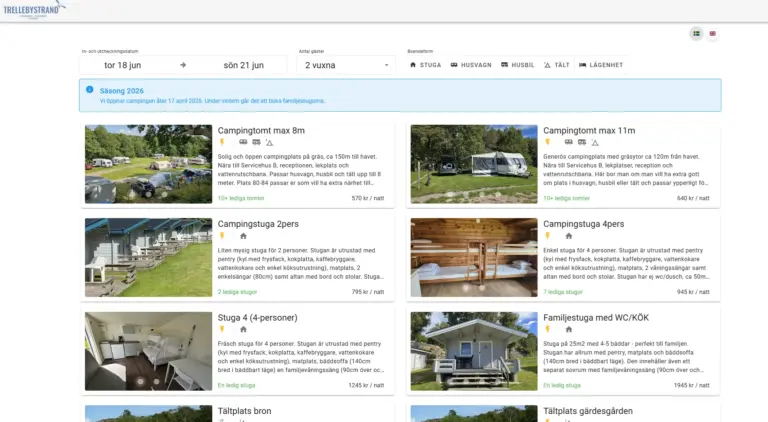Viewport: 768px width, 422px height.
Task: Click availability text on Stuga 4 (4-personer)
Action: point(237,385)
